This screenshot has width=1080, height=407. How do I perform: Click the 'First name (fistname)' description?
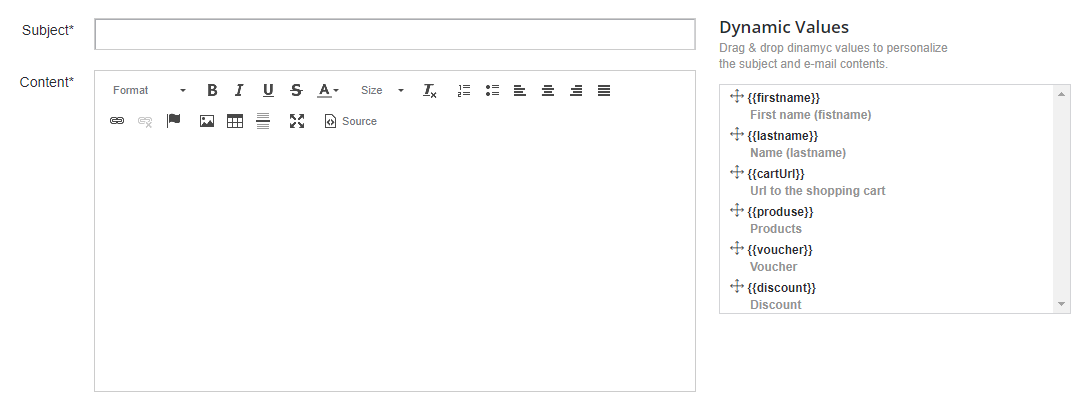[x=811, y=115]
